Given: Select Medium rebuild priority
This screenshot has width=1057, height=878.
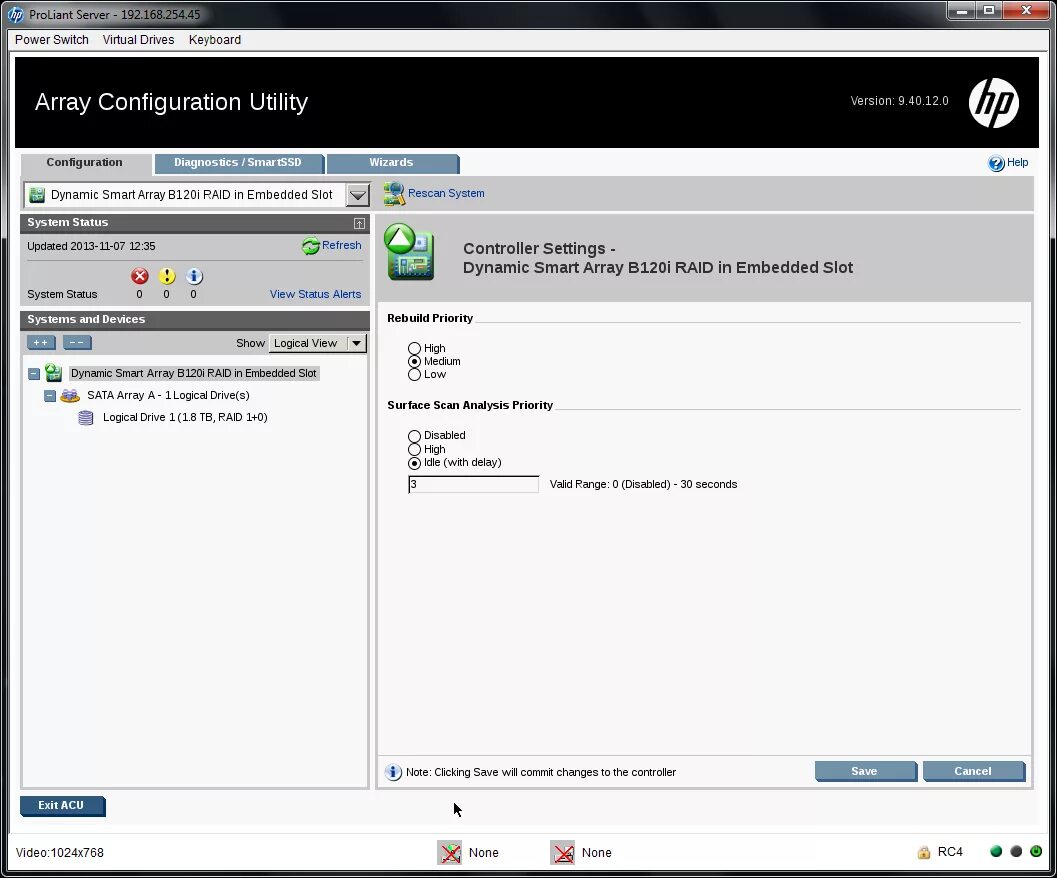Looking at the screenshot, I should (x=415, y=361).
